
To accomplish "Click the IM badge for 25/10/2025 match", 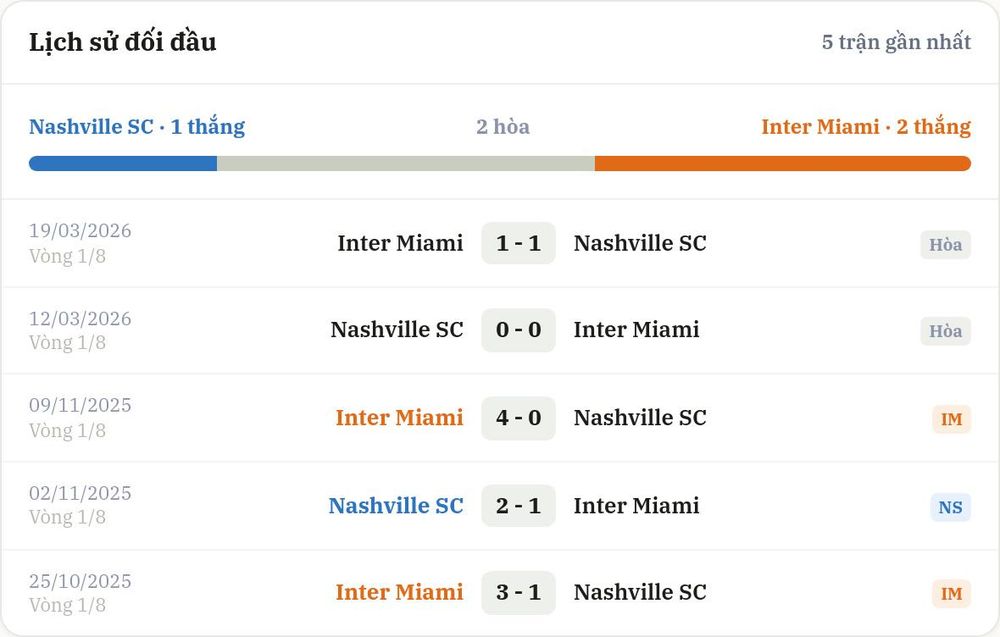I will (952, 594).
